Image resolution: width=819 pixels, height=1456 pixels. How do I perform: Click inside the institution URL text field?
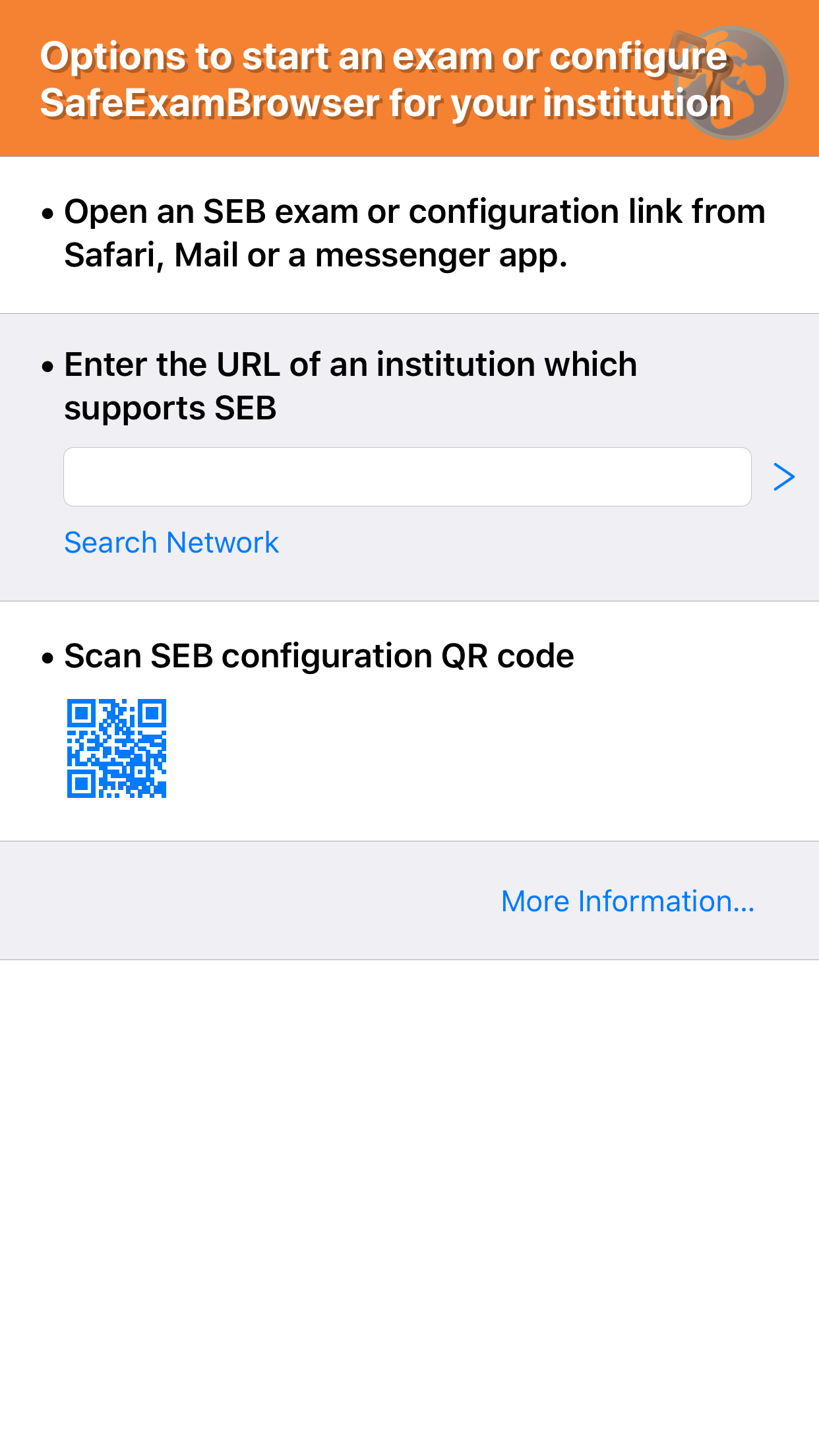(x=406, y=476)
